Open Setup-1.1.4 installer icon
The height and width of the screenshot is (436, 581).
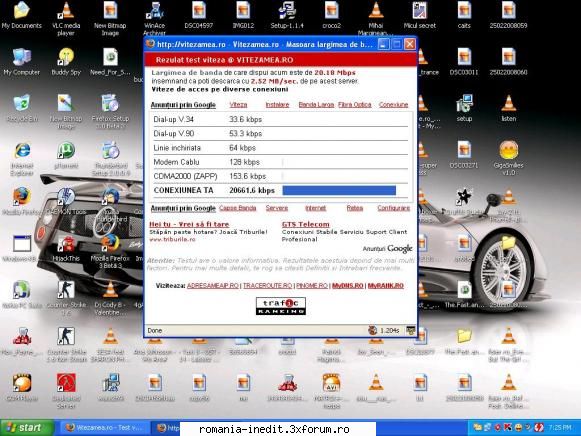coord(287,16)
